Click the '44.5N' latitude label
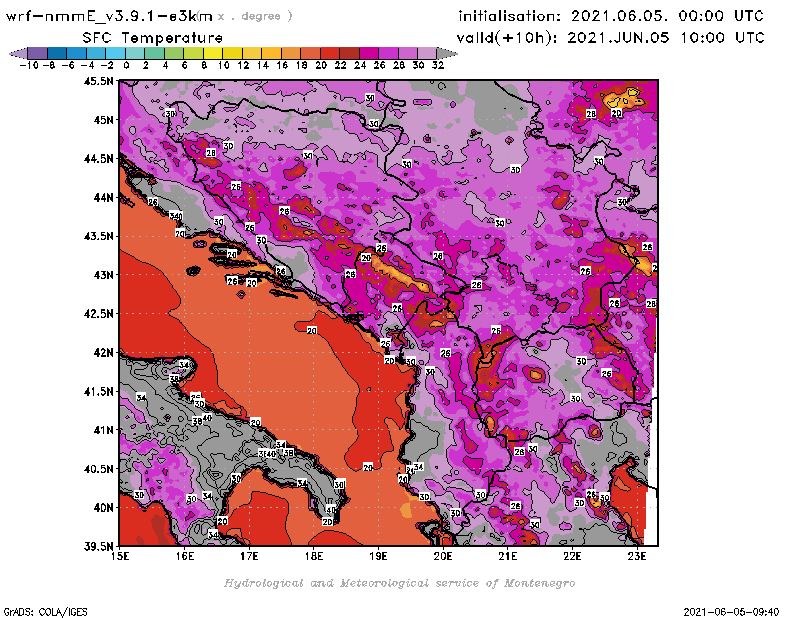 (x=98, y=159)
